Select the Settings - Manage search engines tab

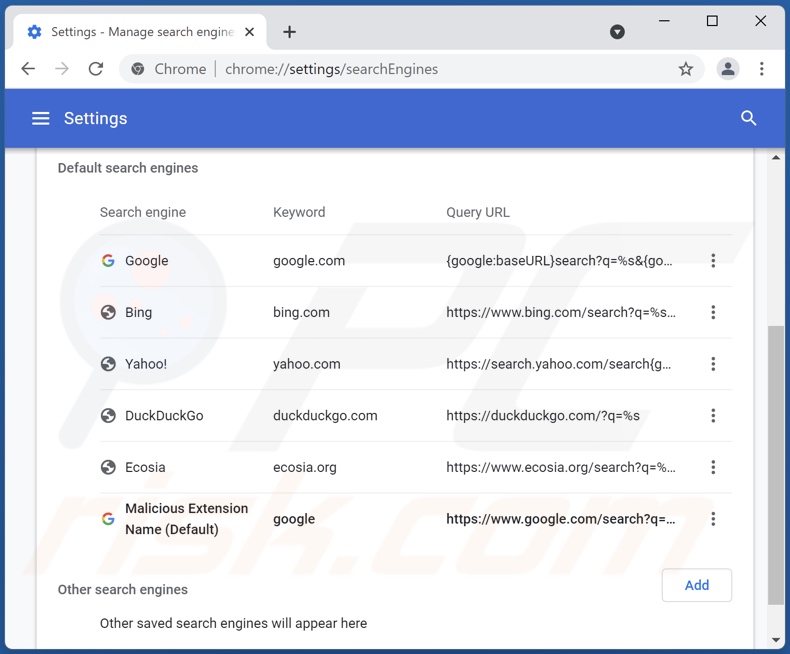(140, 32)
